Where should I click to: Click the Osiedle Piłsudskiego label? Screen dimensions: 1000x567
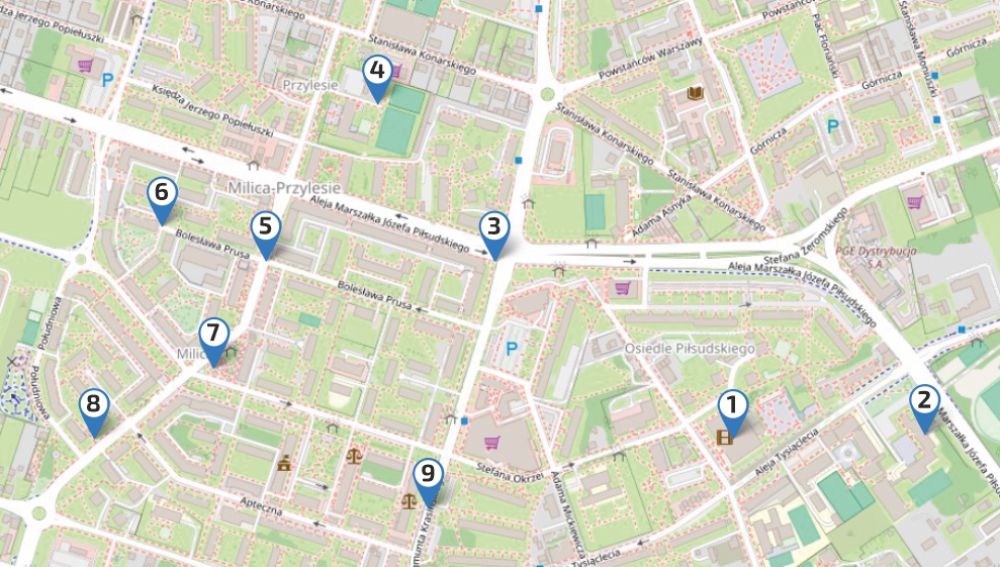pyautogui.click(x=689, y=348)
